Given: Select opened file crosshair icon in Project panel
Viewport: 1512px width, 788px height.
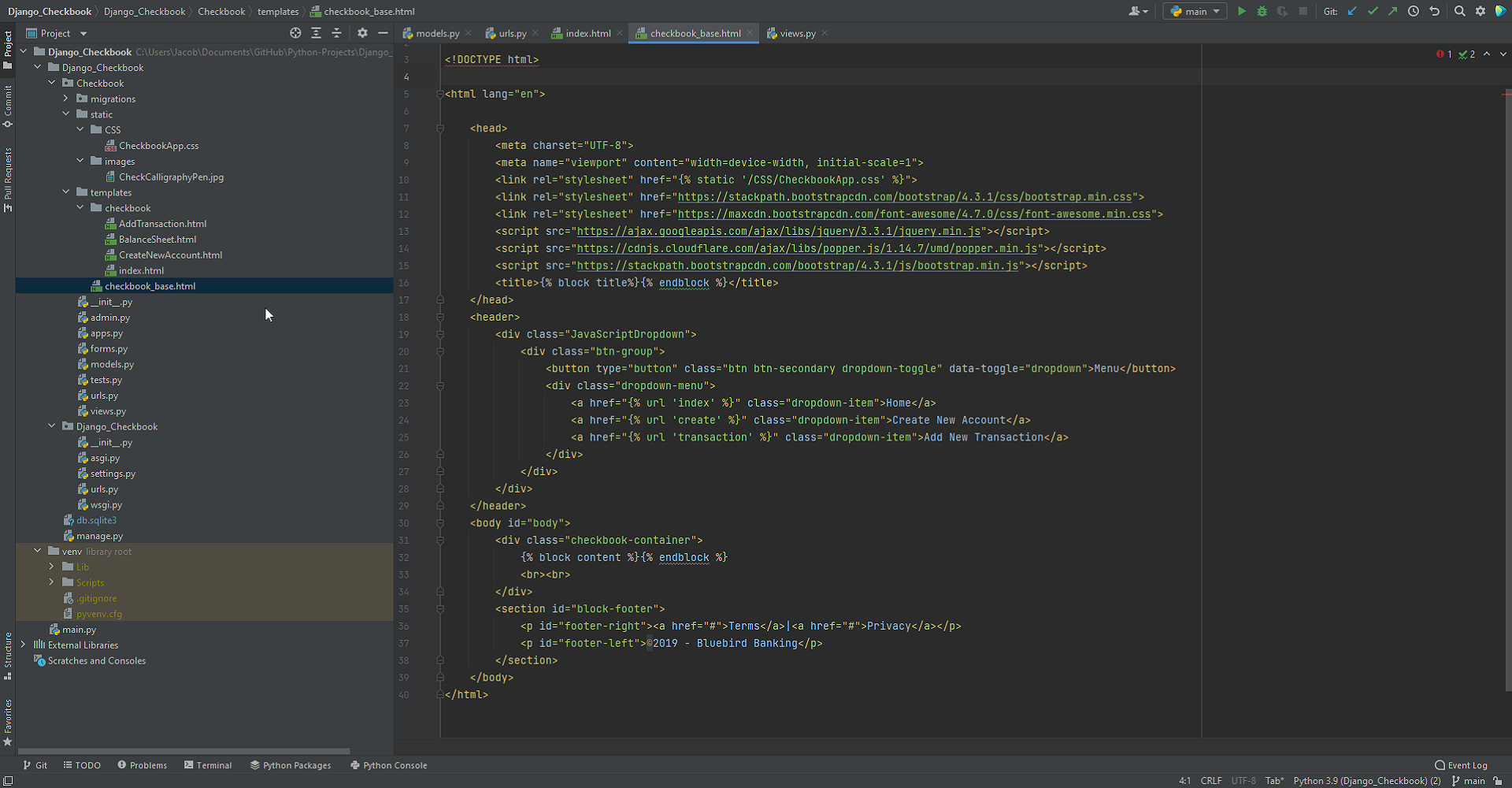Looking at the screenshot, I should 295,33.
